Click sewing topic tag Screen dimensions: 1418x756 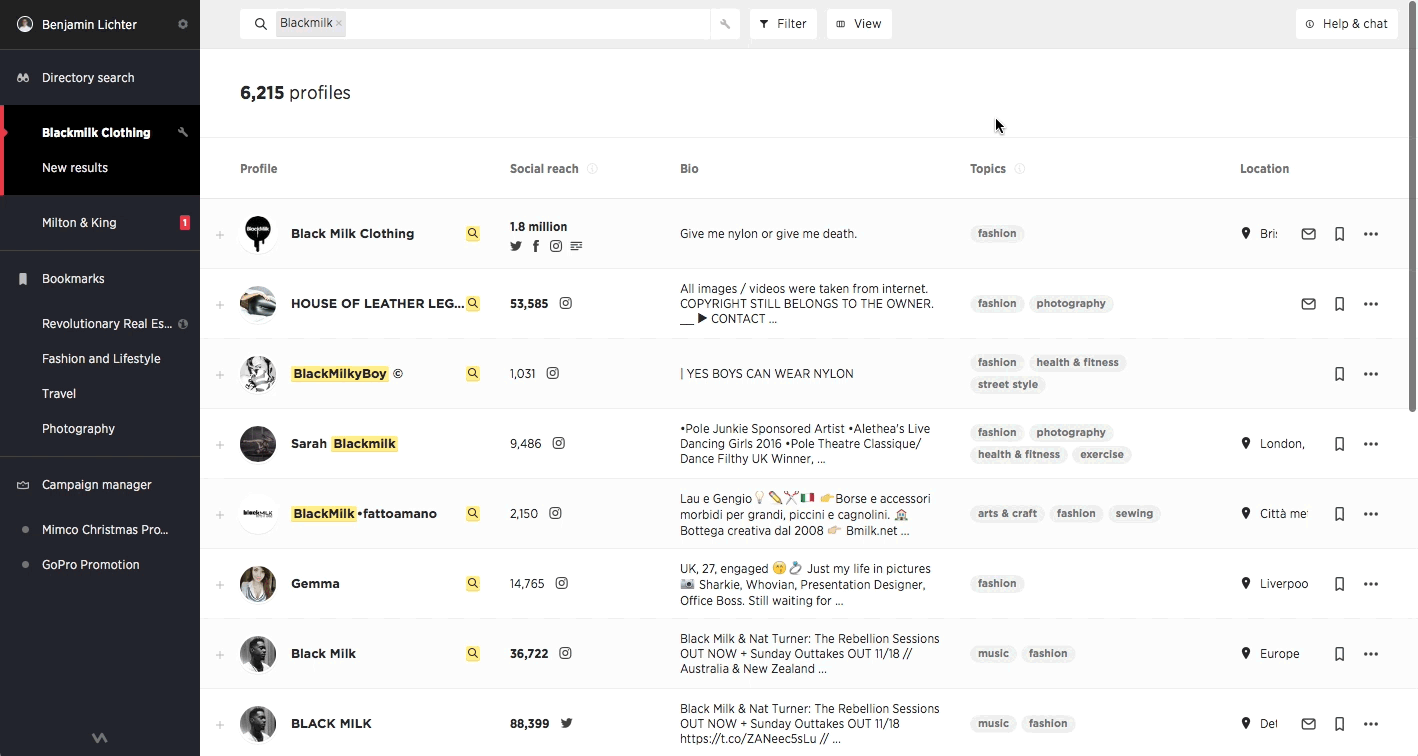(x=1134, y=513)
